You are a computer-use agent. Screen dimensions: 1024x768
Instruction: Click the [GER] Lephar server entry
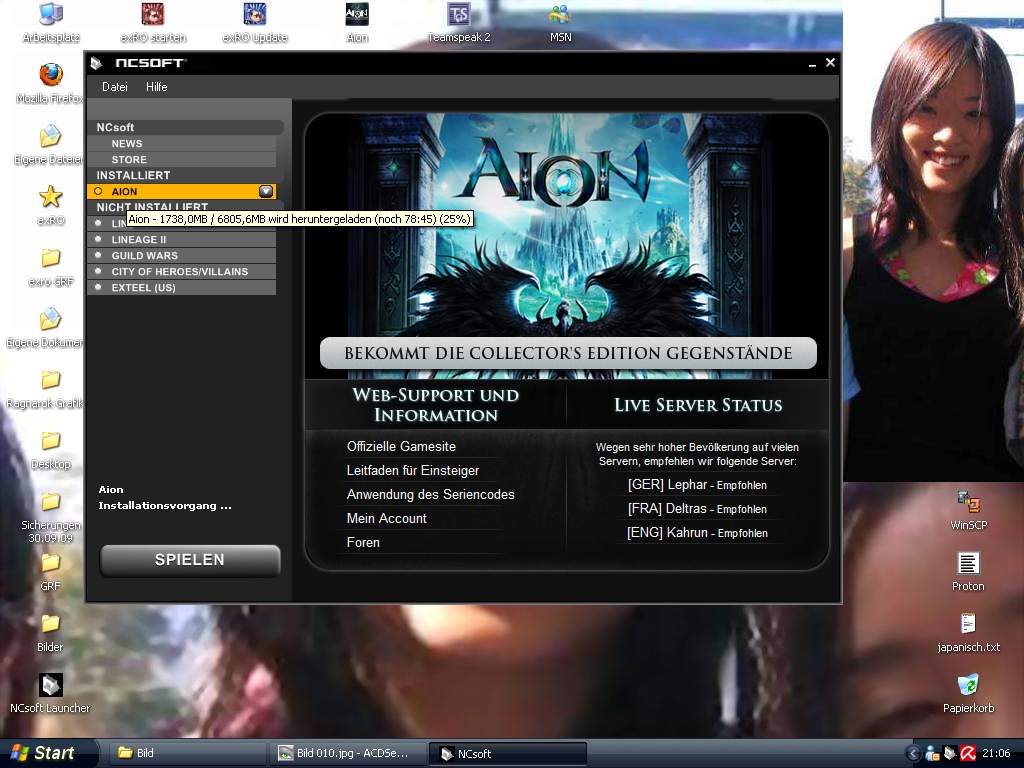click(697, 485)
